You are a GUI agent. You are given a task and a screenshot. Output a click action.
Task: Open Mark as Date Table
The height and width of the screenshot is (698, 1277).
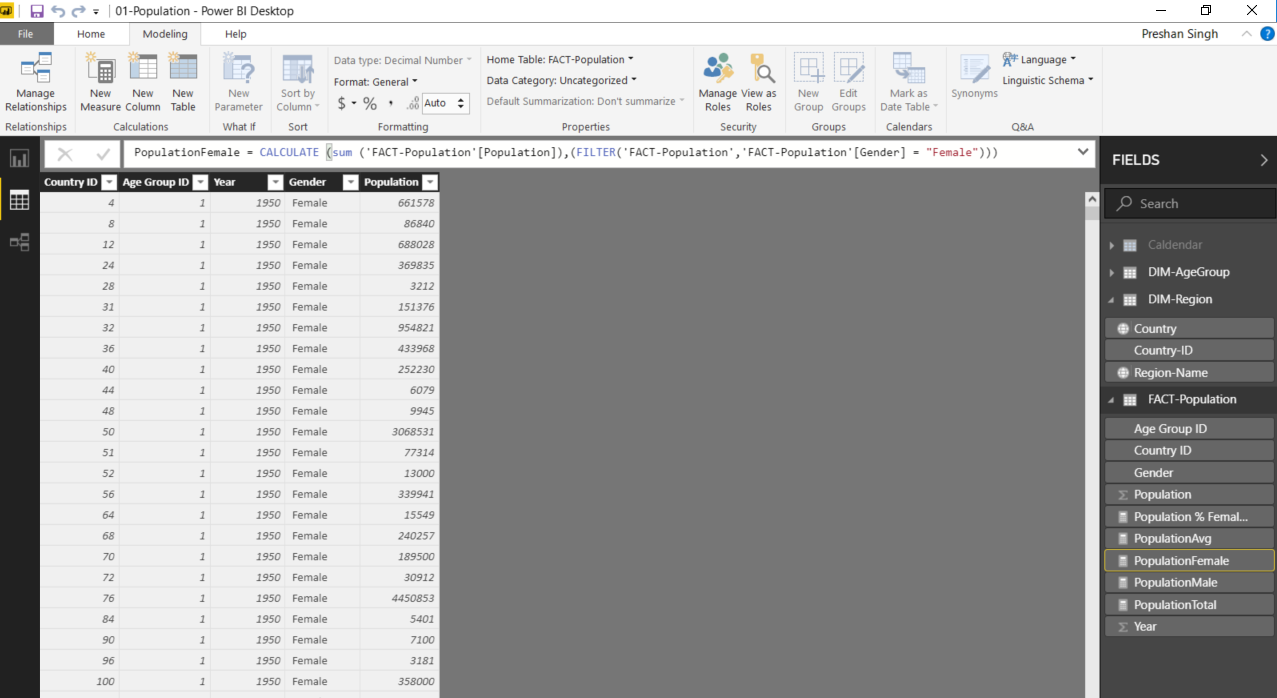[x=909, y=84]
